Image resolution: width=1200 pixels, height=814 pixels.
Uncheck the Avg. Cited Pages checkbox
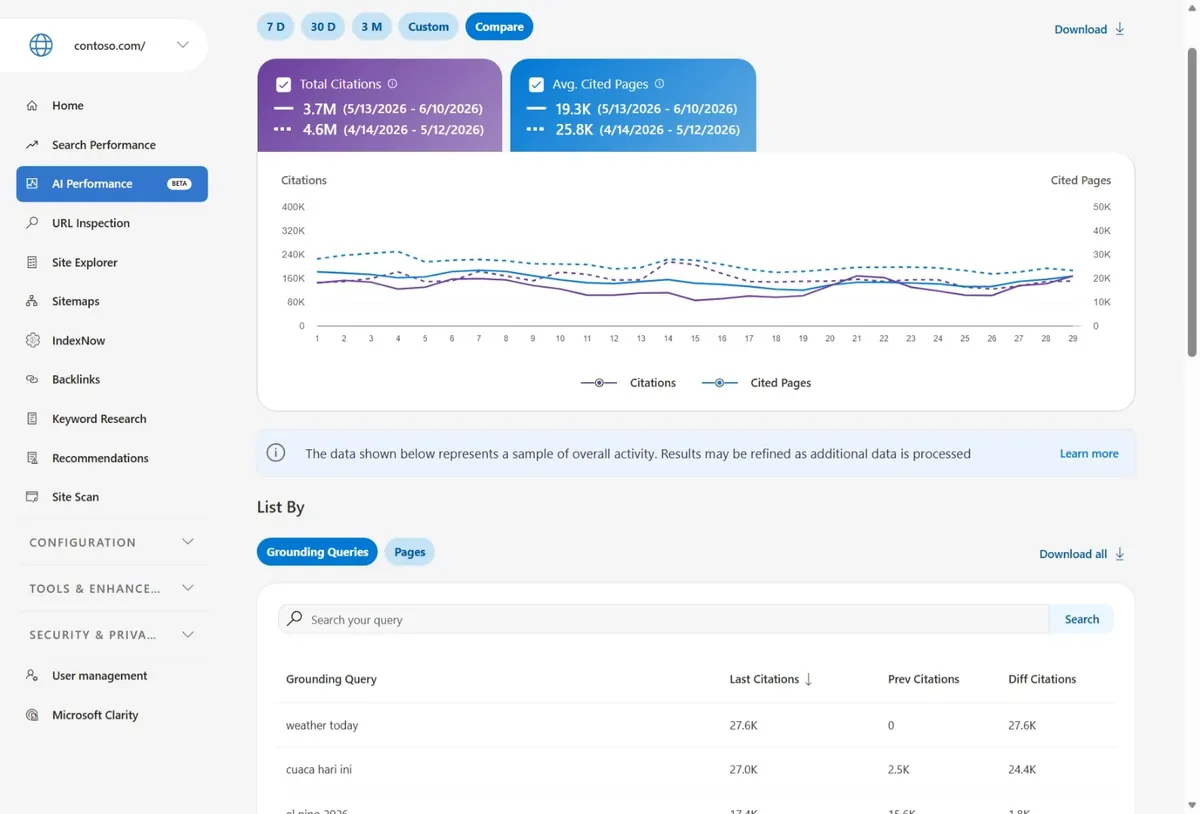click(x=536, y=85)
